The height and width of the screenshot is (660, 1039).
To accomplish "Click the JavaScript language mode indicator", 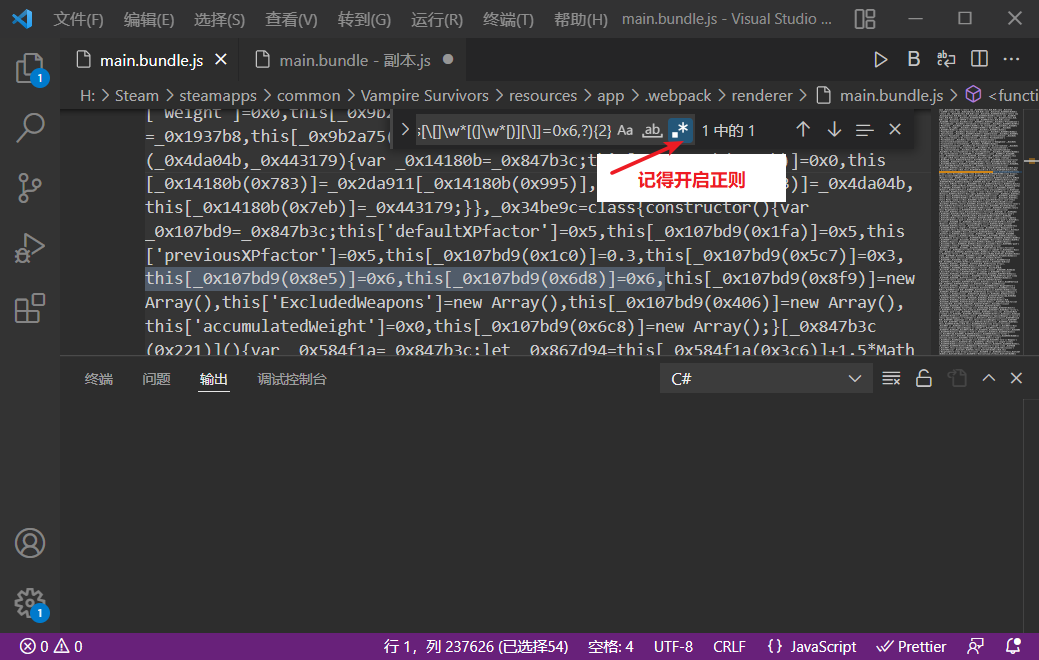I will (x=812, y=647).
